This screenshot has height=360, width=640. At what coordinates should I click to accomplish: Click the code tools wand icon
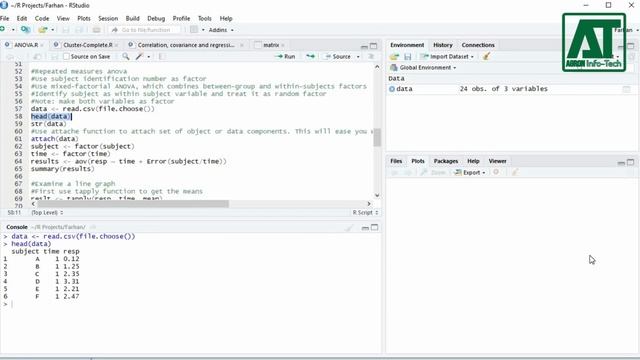click(x=140, y=56)
